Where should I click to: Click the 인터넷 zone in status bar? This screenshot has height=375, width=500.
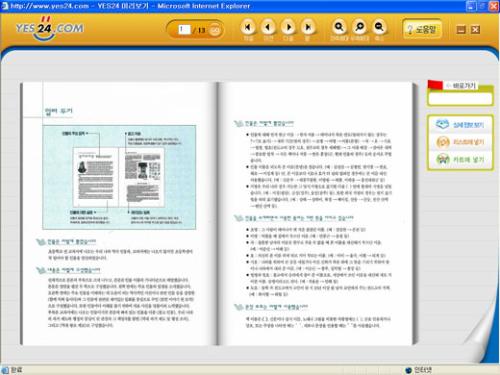click(418, 370)
